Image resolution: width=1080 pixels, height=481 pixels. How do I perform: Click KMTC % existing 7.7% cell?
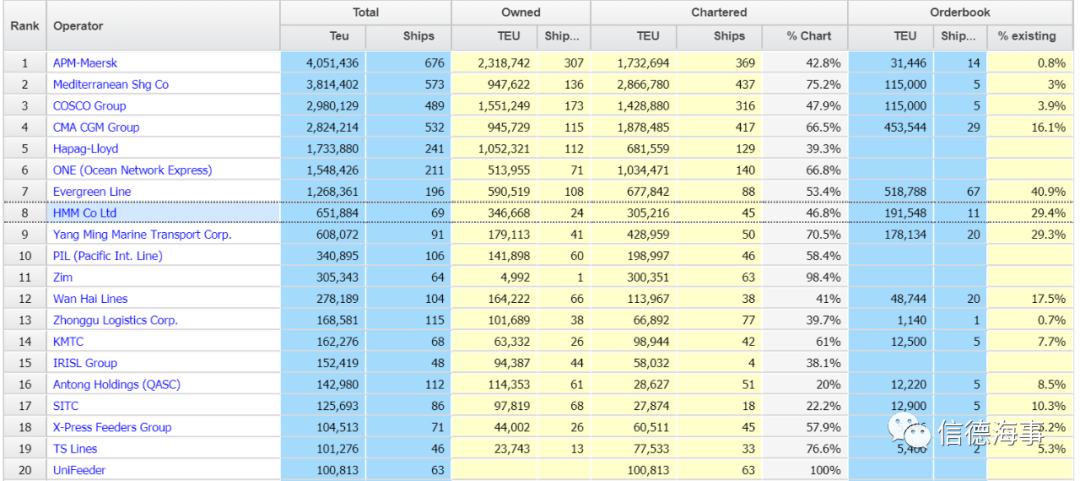pyautogui.click(x=1030, y=341)
